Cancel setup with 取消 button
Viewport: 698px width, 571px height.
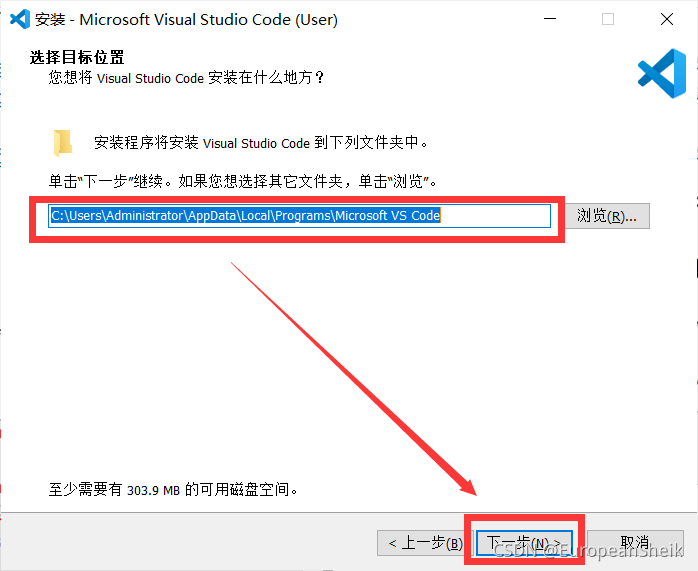(635, 543)
